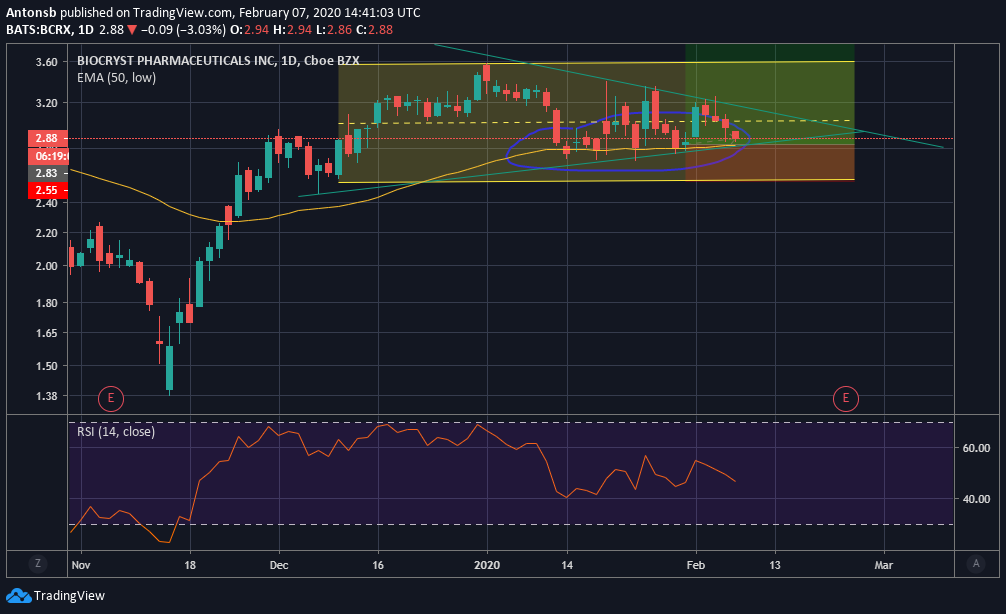The width and height of the screenshot is (1006, 614).
Task: Click the 2.00 price axis value
Action: [x=46, y=266]
